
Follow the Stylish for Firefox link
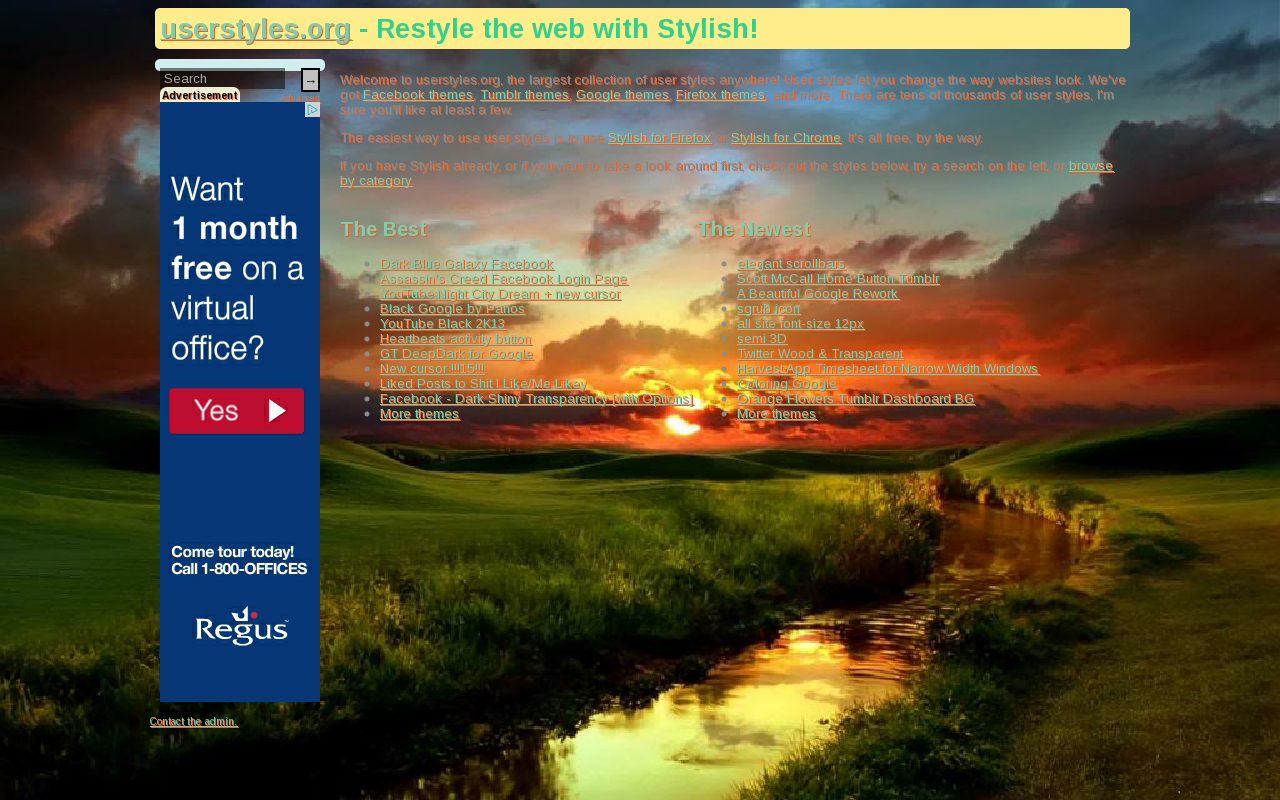[x=660, y=138]
